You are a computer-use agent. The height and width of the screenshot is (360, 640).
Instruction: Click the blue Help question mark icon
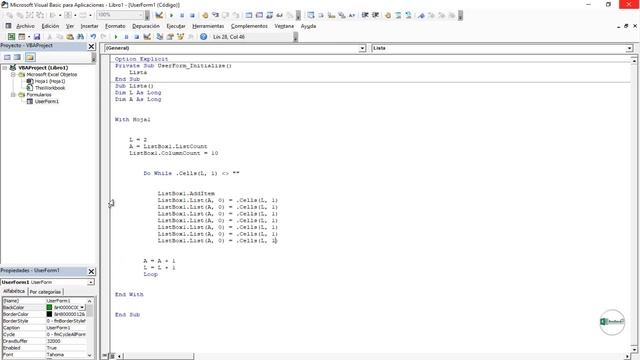(203, 37)
